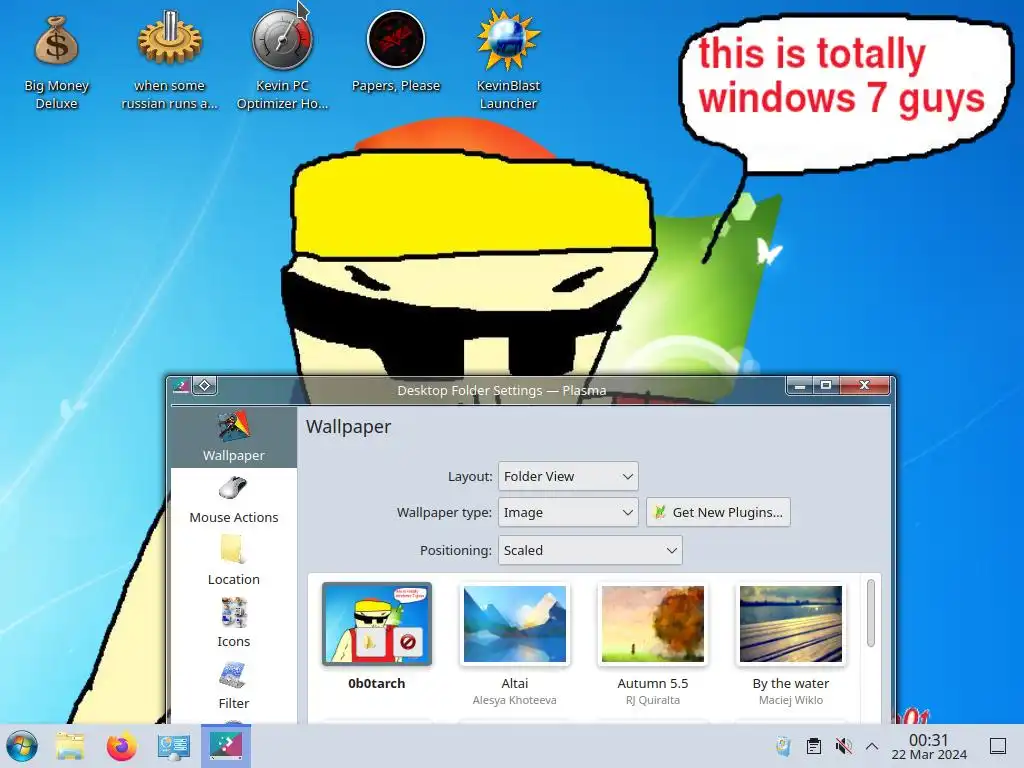This screenshot has width=1024, height=768.
Task: Minimize the Desktop Folder Settings window
Action: 799,385
